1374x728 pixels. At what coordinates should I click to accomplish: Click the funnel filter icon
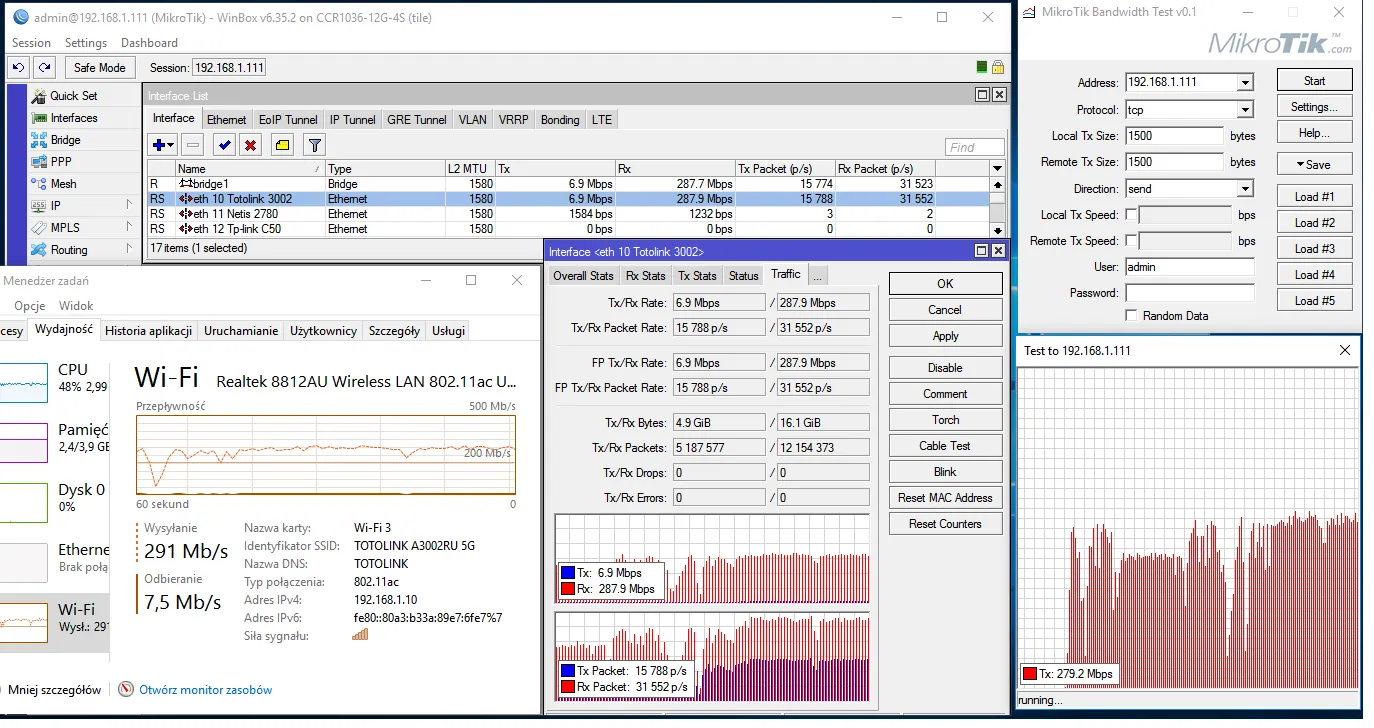pyautogui.click(x=314, y=145)
